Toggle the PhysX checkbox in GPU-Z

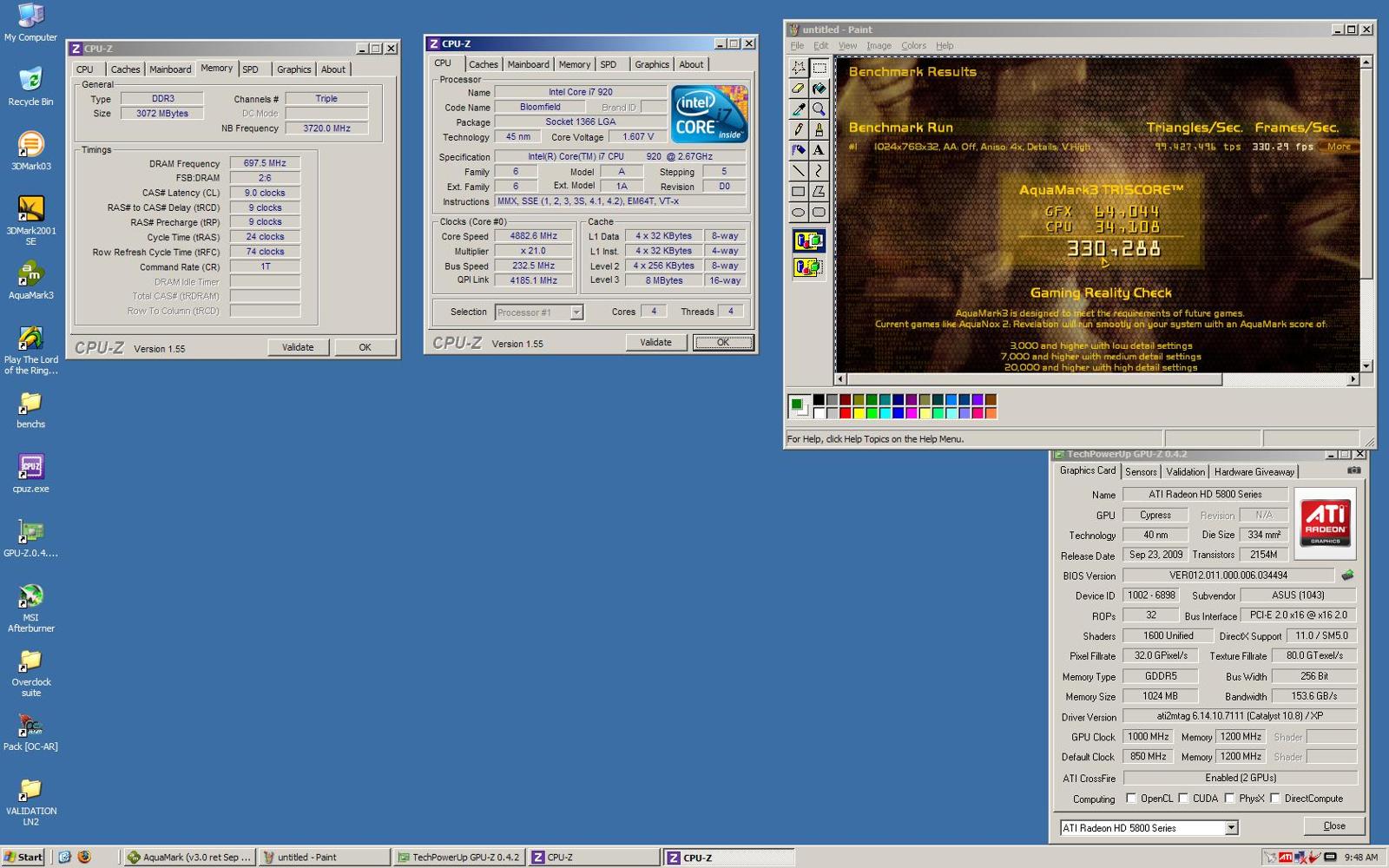1229,799
